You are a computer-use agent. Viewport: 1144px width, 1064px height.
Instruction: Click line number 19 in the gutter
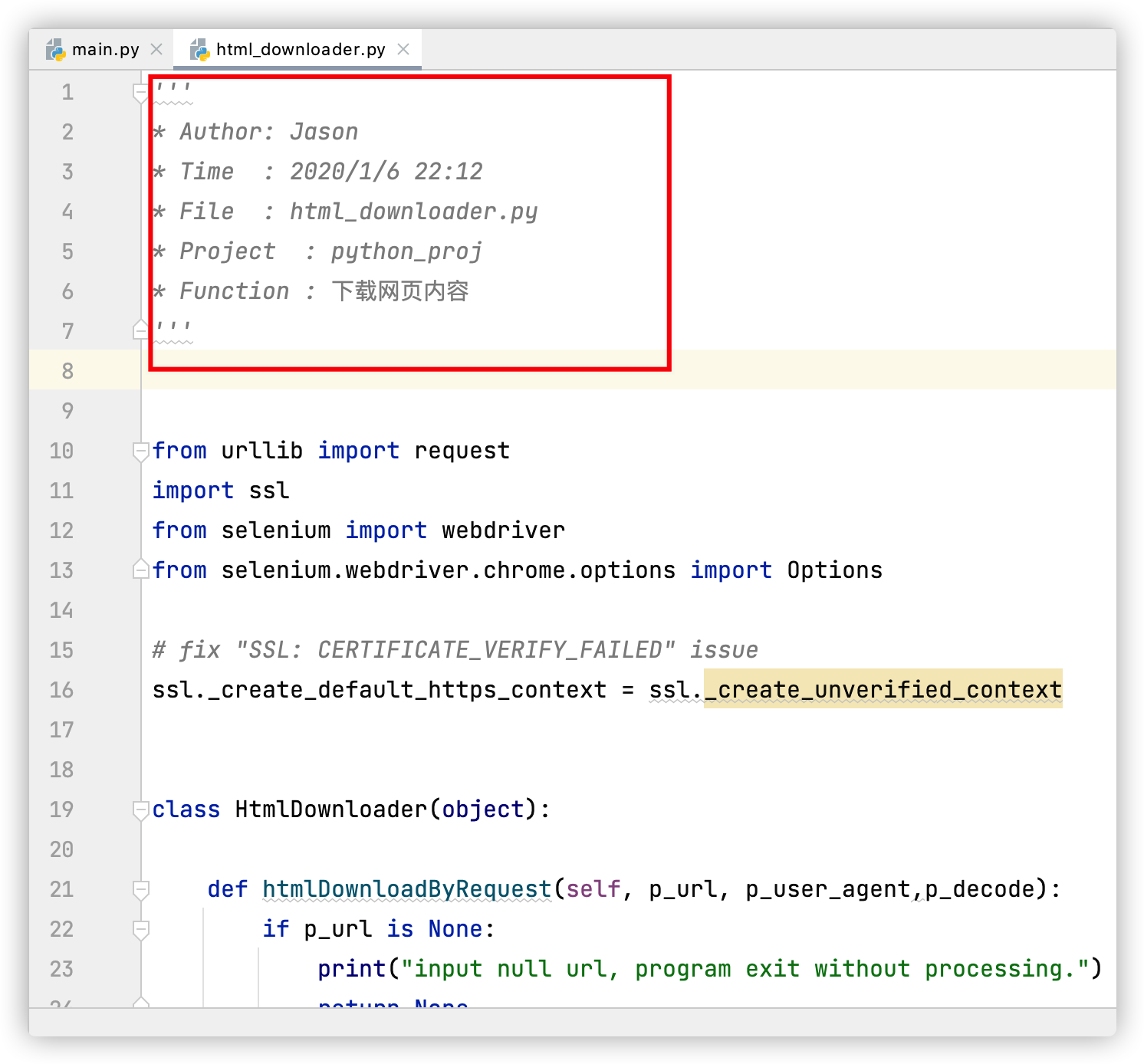pos(61,809)
